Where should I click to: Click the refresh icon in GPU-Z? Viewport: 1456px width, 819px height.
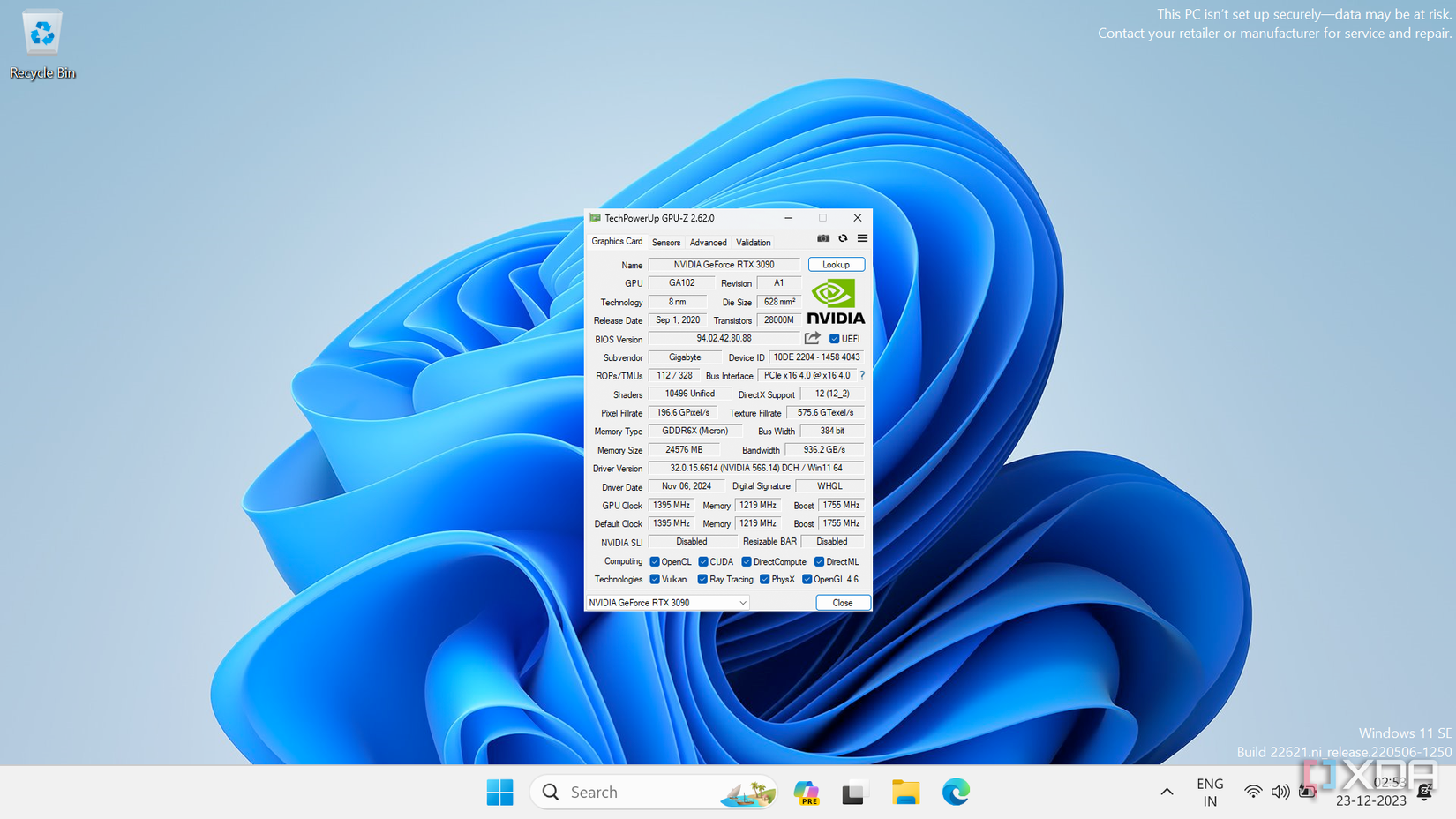pos(843,238)
